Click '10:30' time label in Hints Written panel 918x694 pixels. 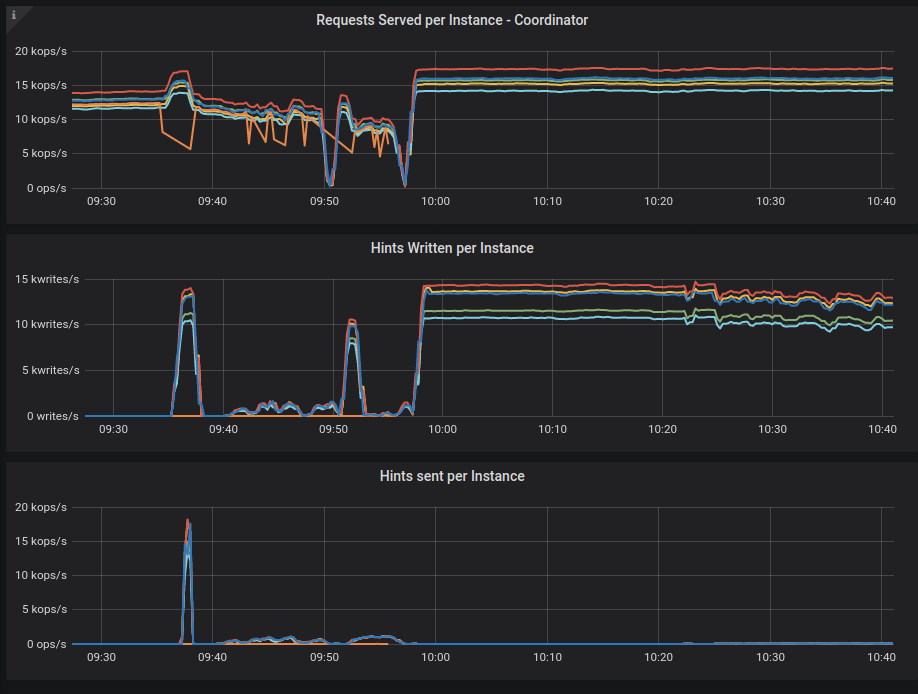pyautogui.click(x=772, y=429)
